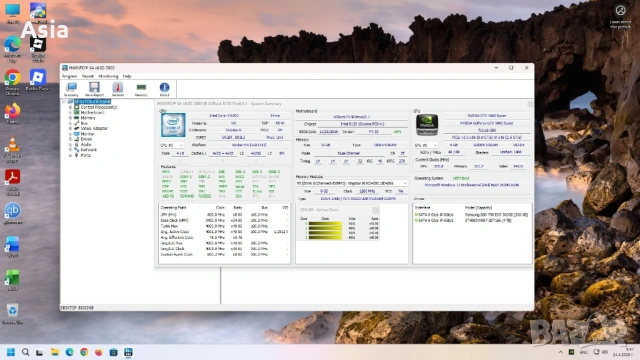The width and height of the screenshot is (640, 360).
Task: Open Excel desktop shortcut
Action: pos(12,280)
